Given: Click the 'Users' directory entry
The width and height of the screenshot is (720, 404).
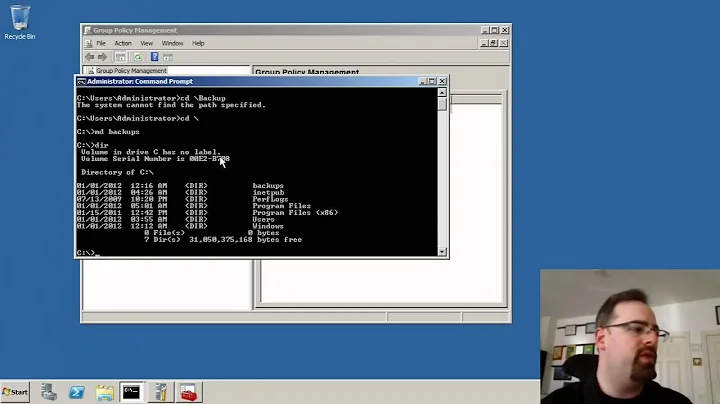Looking at the screenshot, I should tap(264, 219).
